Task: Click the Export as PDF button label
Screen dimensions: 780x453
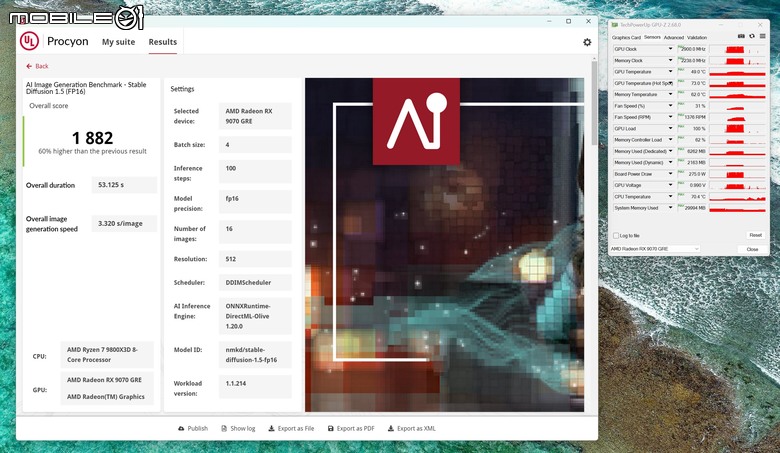Action: pos(355,428)
